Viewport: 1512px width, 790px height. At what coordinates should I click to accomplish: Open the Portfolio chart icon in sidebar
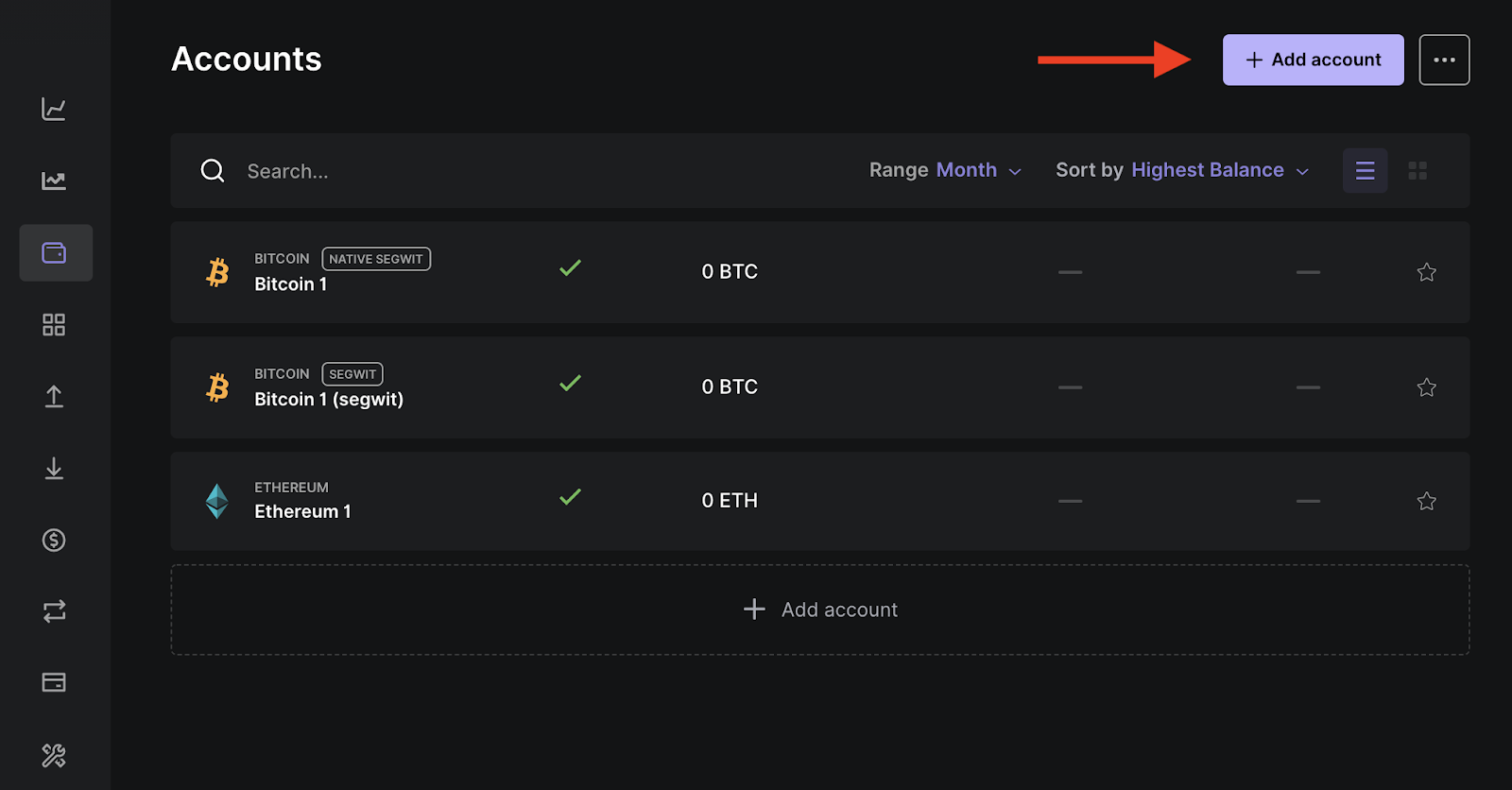tap(54, 109)
